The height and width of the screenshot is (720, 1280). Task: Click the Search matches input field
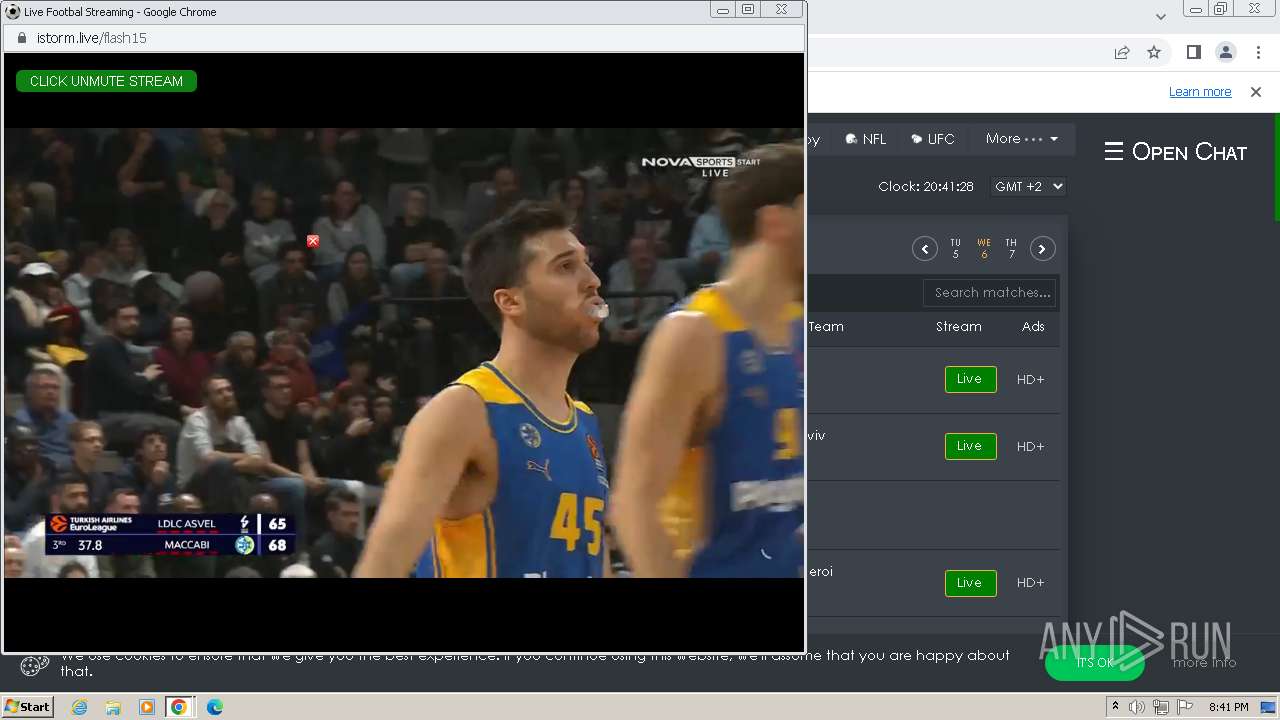pos(990,293)
